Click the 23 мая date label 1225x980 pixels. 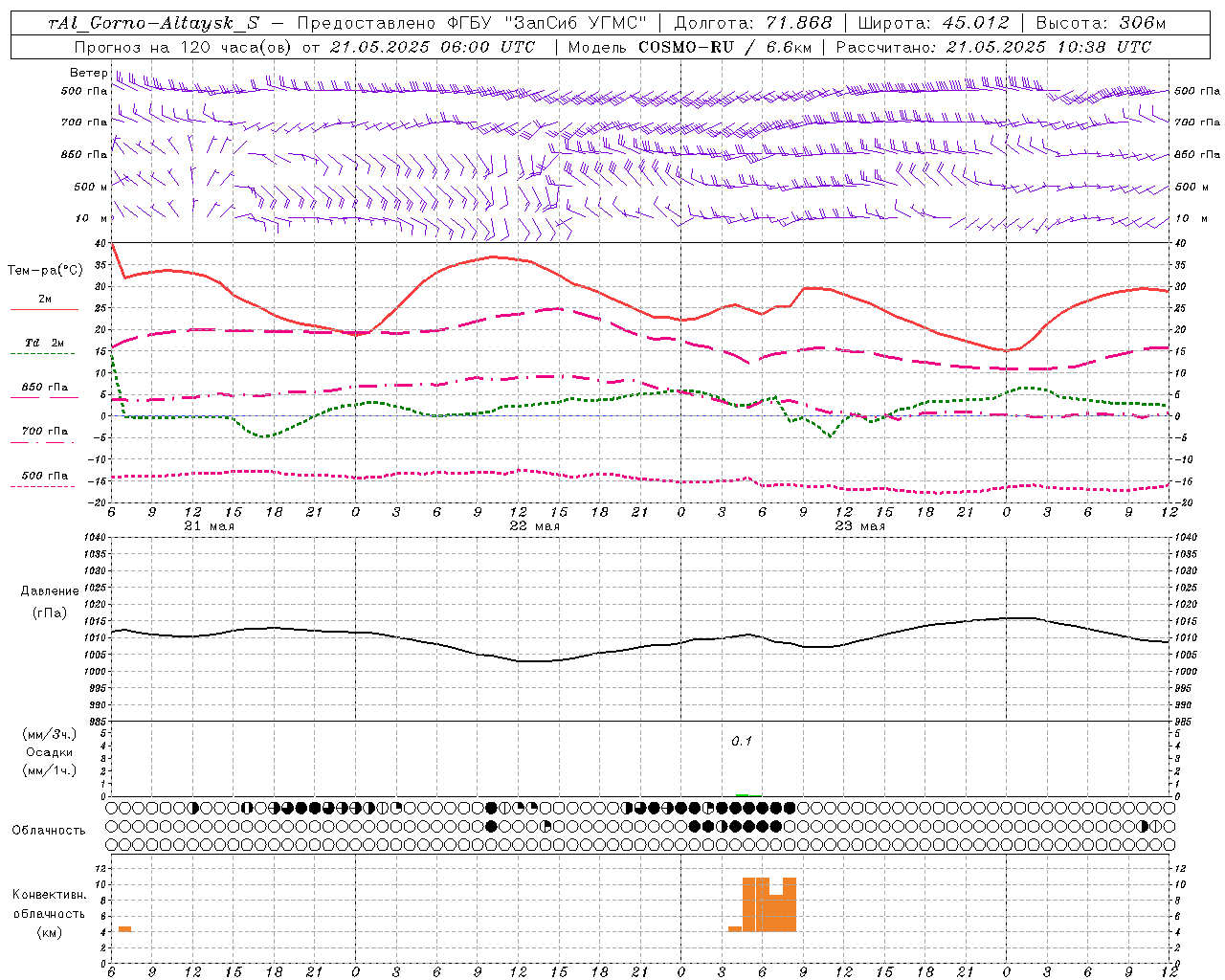pos(859,526)
